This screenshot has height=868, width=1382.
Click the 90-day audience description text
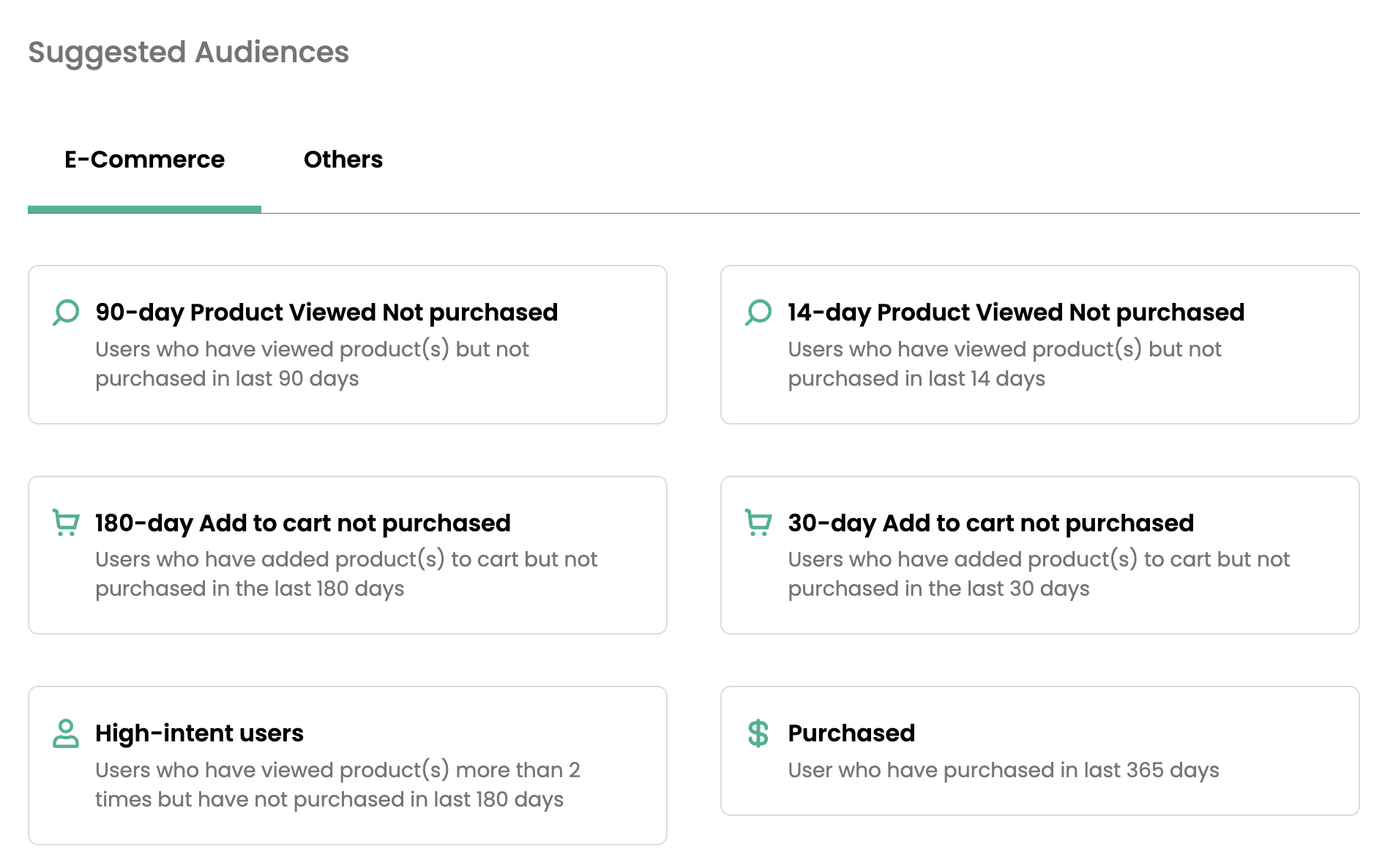[x=312, y=364]
